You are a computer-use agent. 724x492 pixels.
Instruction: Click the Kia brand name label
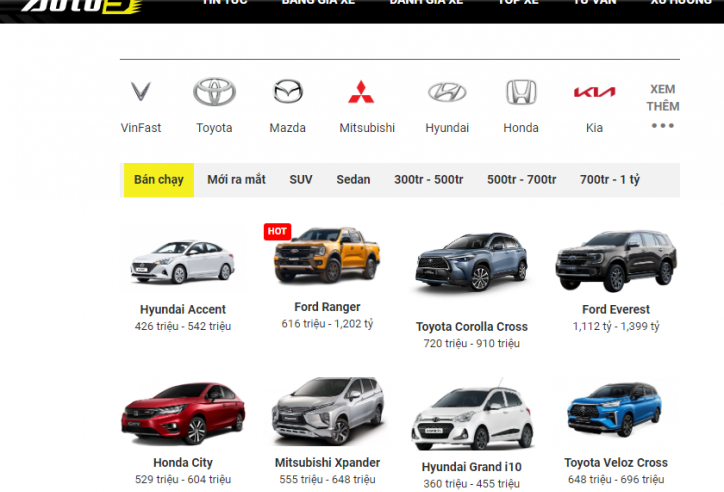[594, 128]
